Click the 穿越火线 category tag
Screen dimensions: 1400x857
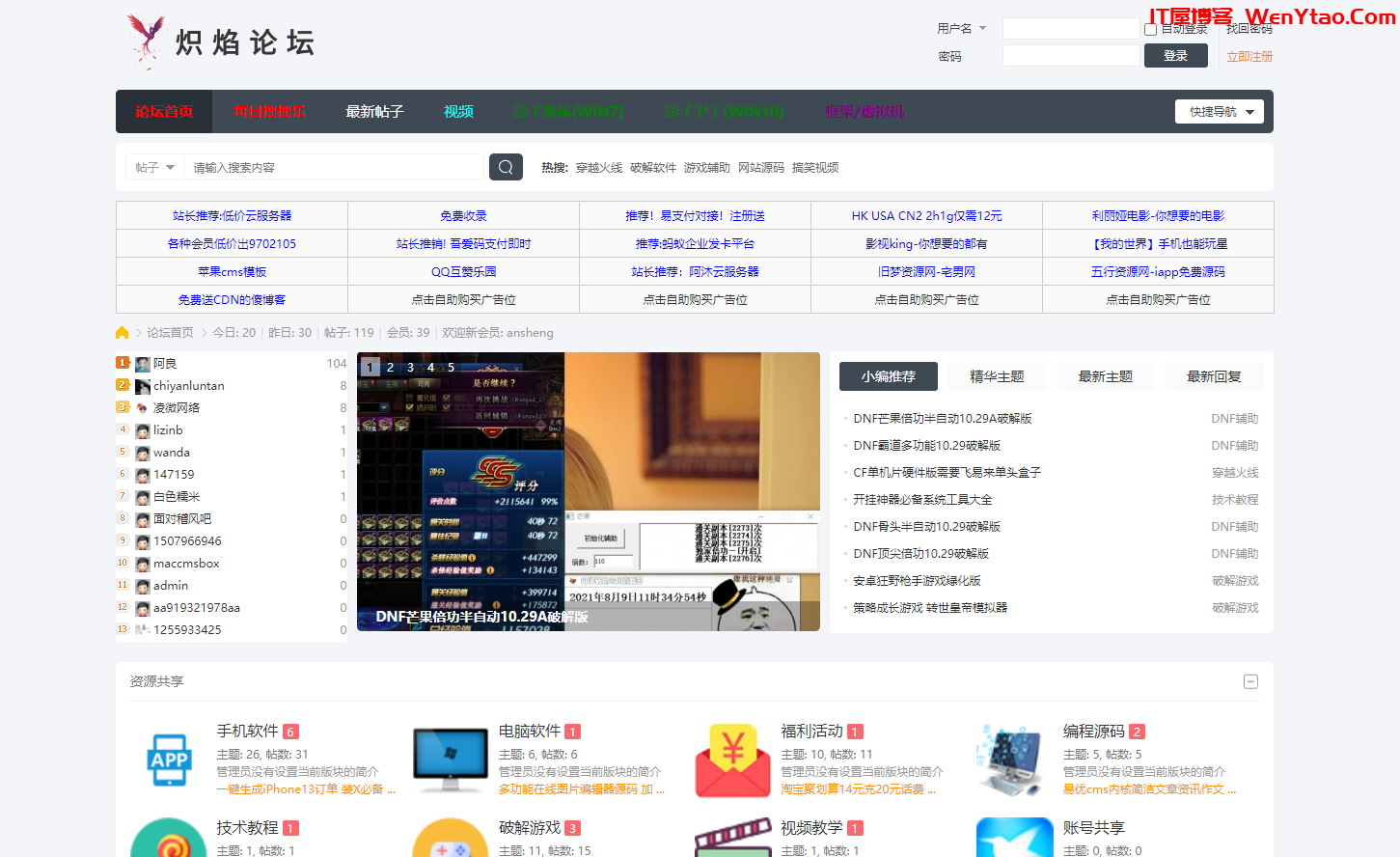coord(1235,473)
